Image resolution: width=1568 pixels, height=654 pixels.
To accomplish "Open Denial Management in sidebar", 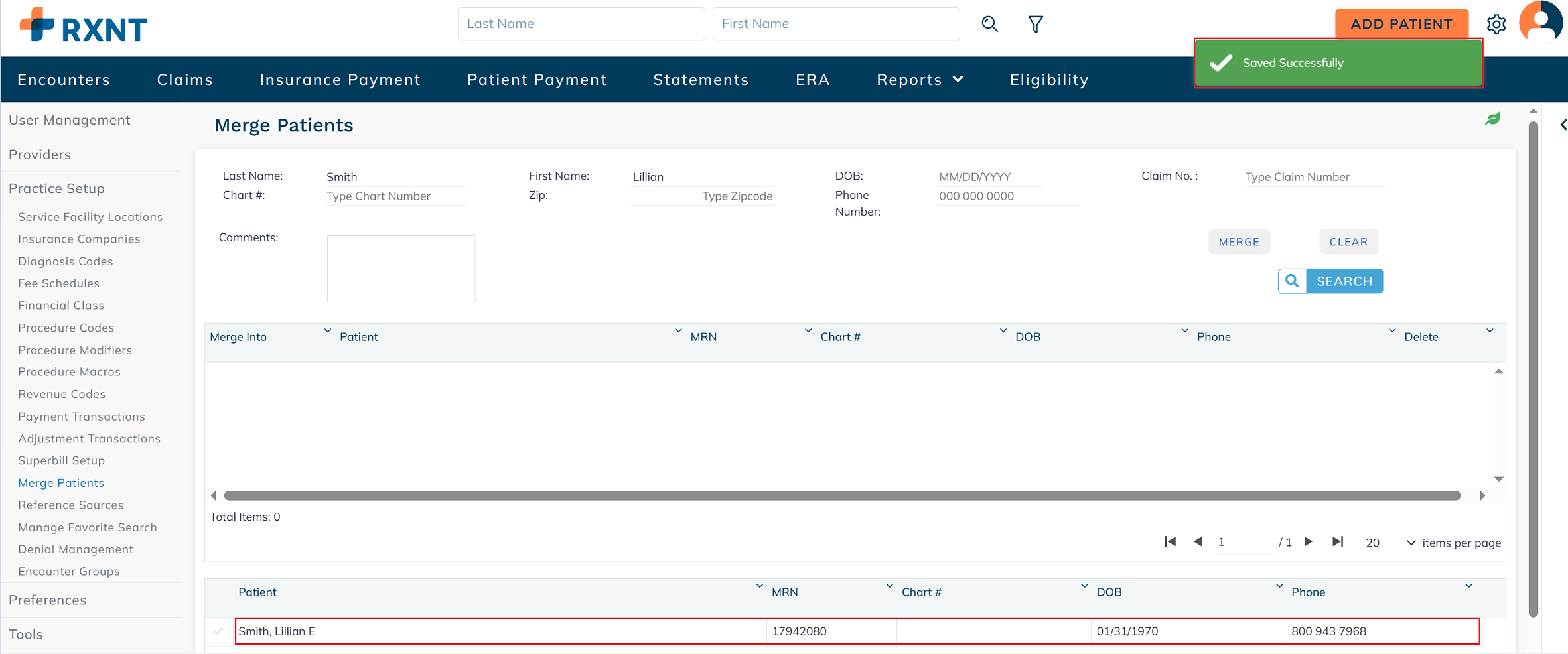I will click(x=76, y=549).
